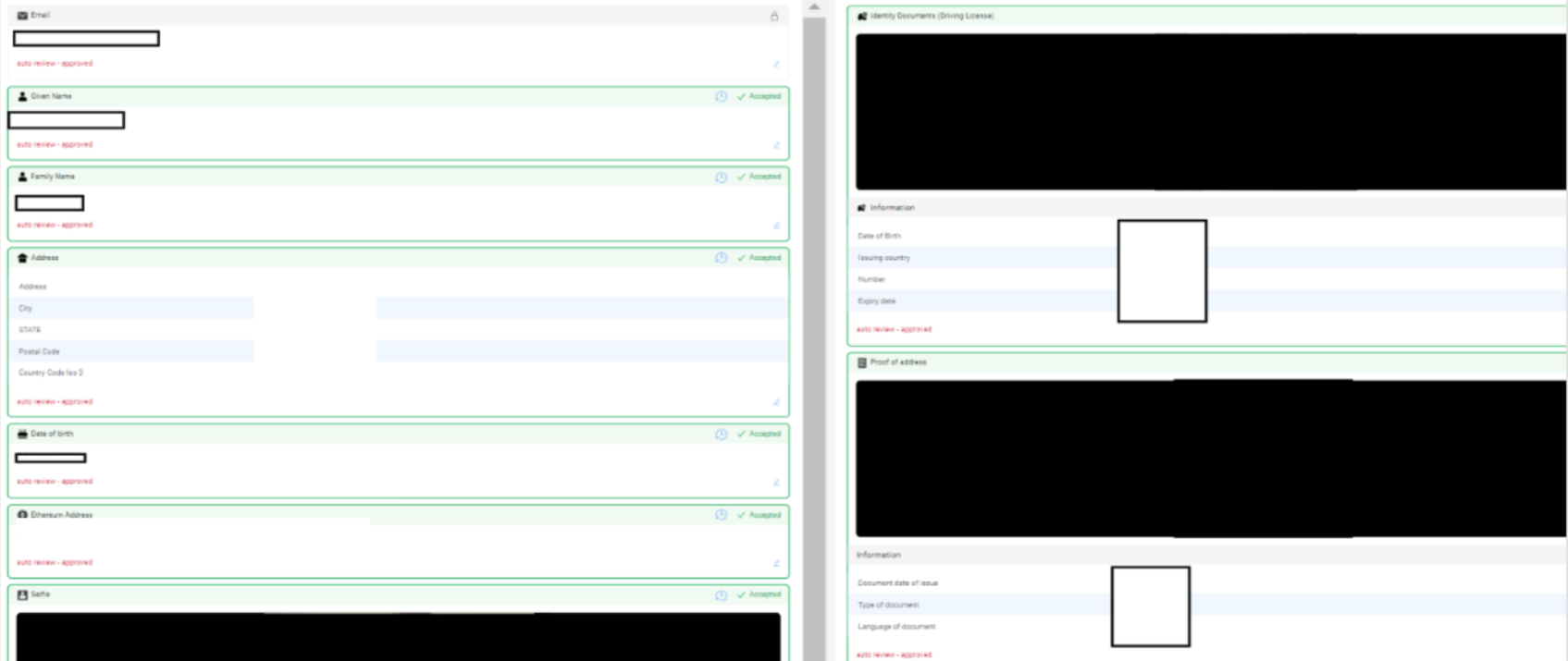The image size is (1568, 661).
Task: Click edit pencil in Family Name section
Action: point(776,226)
